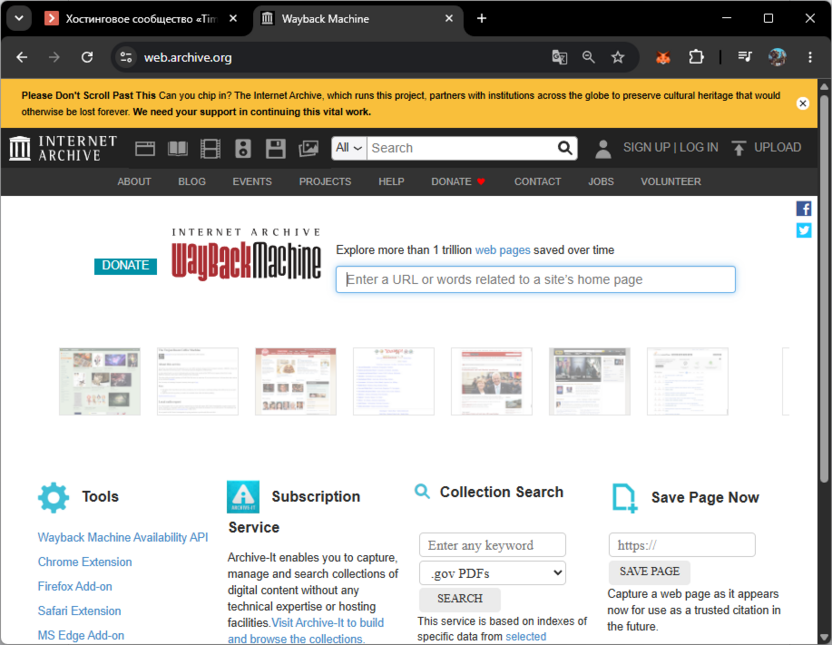
Task: Open the browser profile avatar
Action: click(777, 57)
